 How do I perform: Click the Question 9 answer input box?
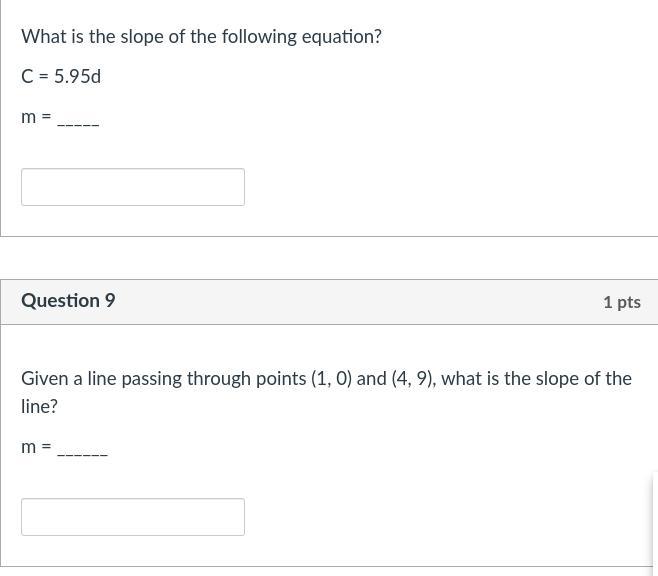pos(132,517)
